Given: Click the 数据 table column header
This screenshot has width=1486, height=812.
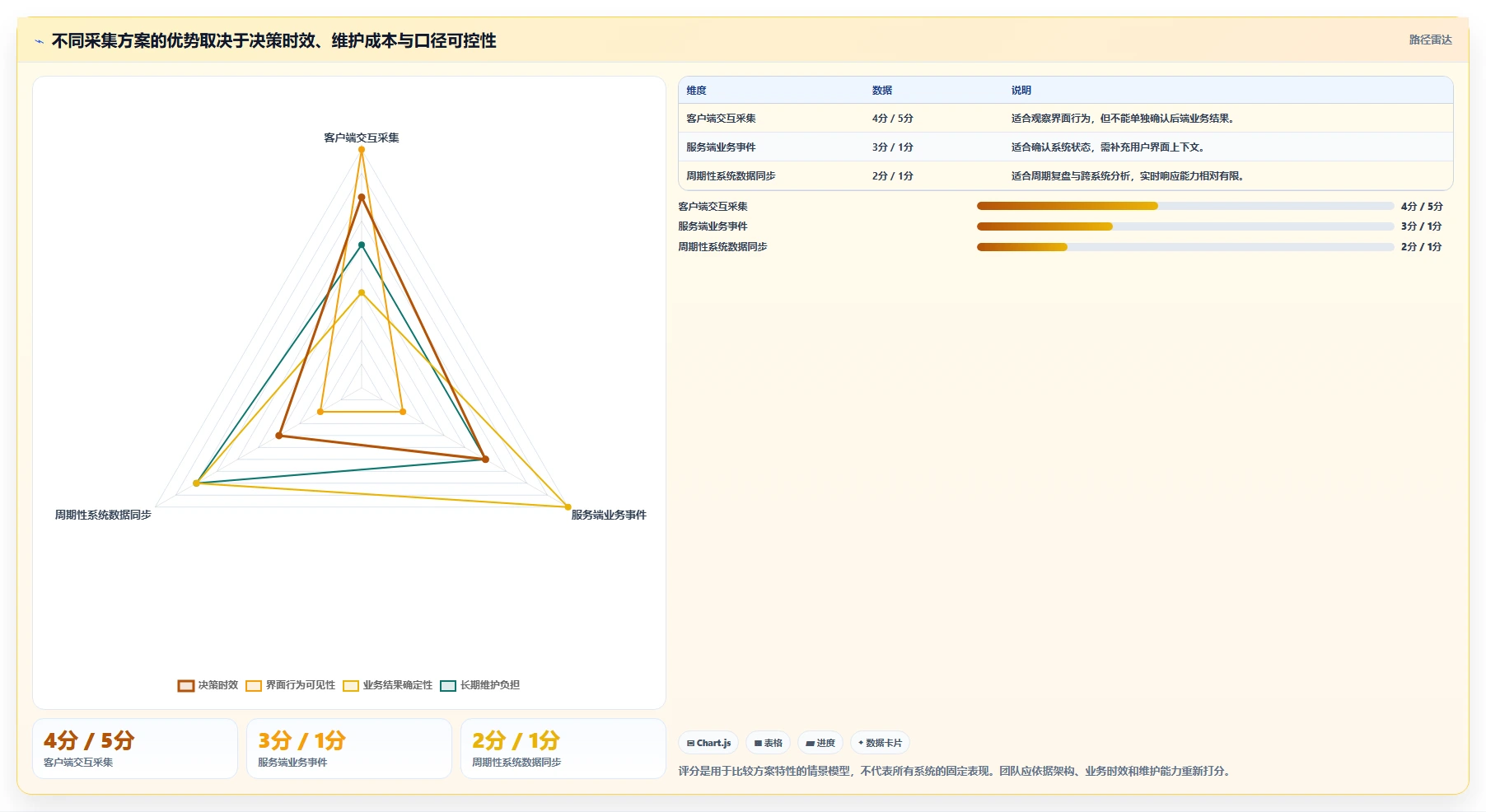Looking at the screenshot, I should click(882, 91).
